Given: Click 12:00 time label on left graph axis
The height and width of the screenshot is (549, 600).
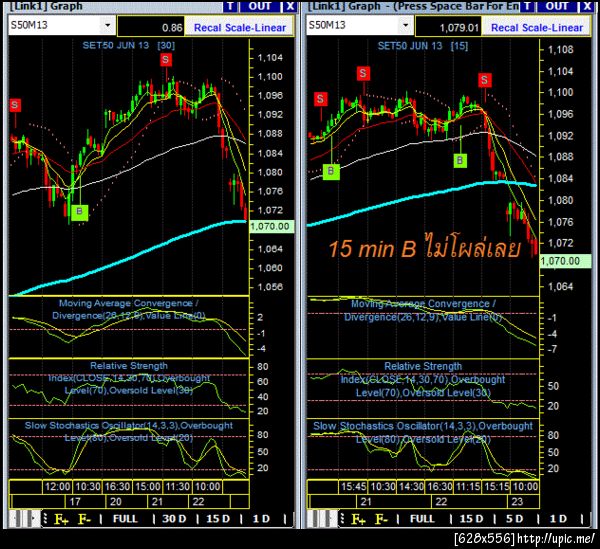Looking at the screenshot, I should click(57, 487).
